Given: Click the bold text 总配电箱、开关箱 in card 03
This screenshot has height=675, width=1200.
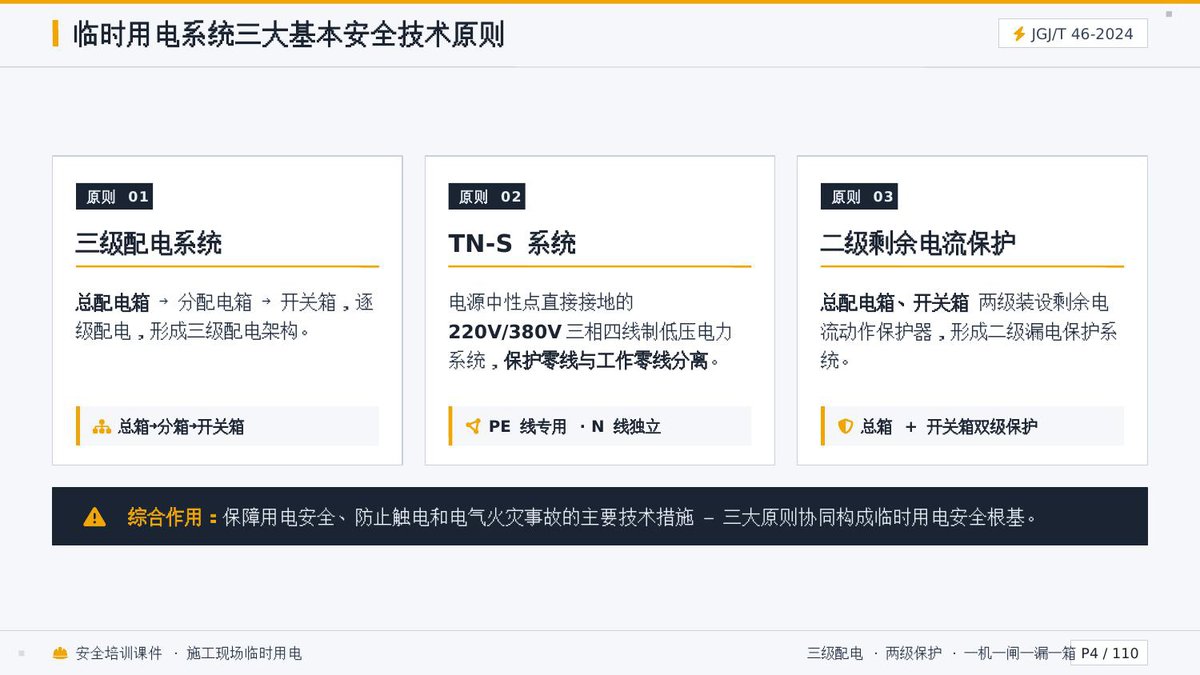Looking at the screenshot, I should [895, 302].
